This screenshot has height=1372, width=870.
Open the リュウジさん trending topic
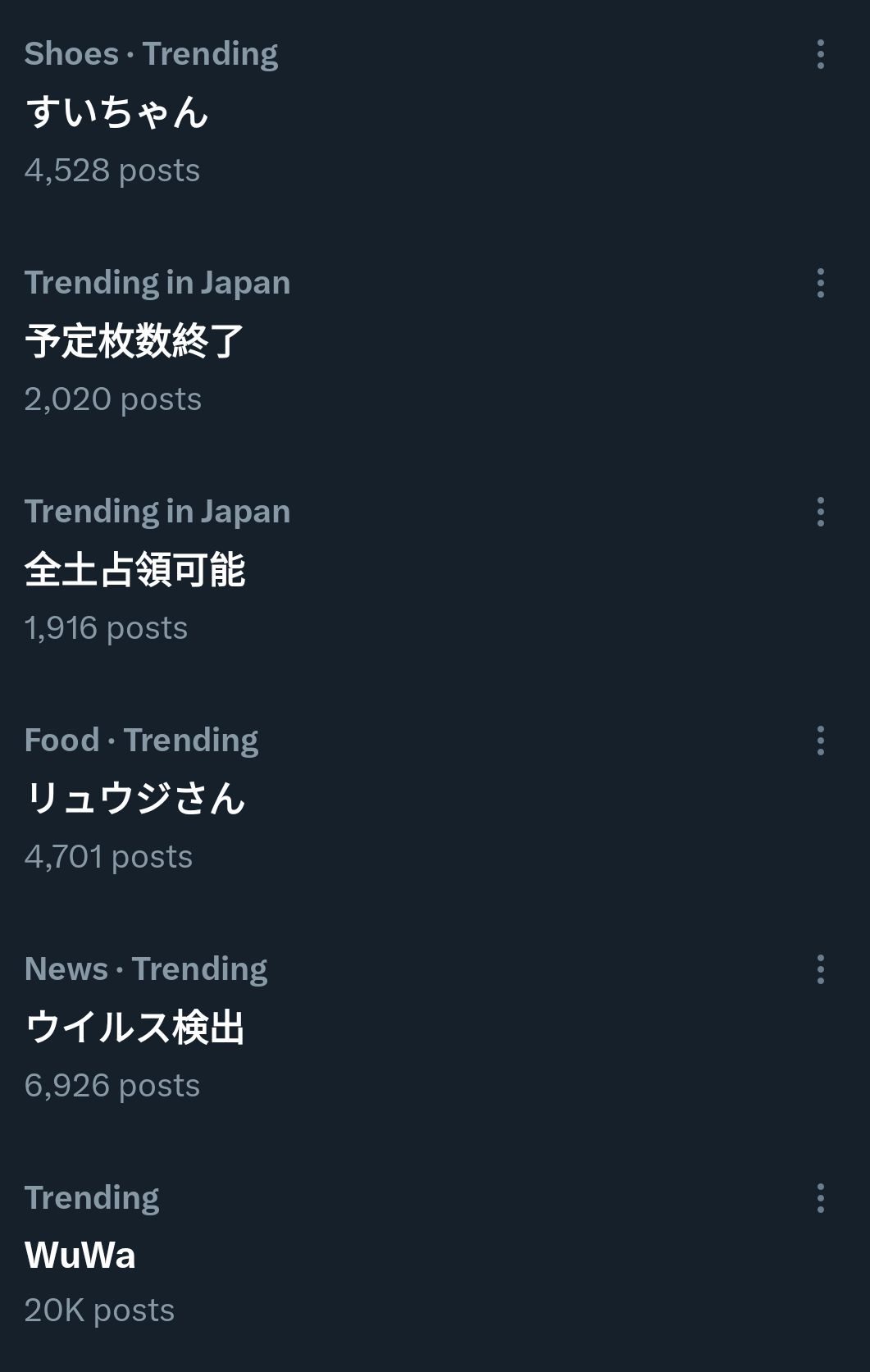coord(134,798)
